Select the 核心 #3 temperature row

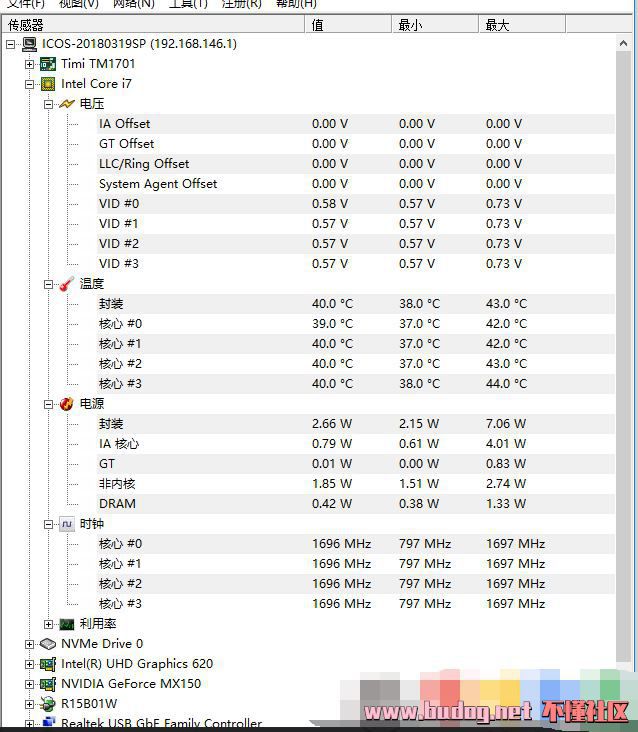[x=120, y=384]
